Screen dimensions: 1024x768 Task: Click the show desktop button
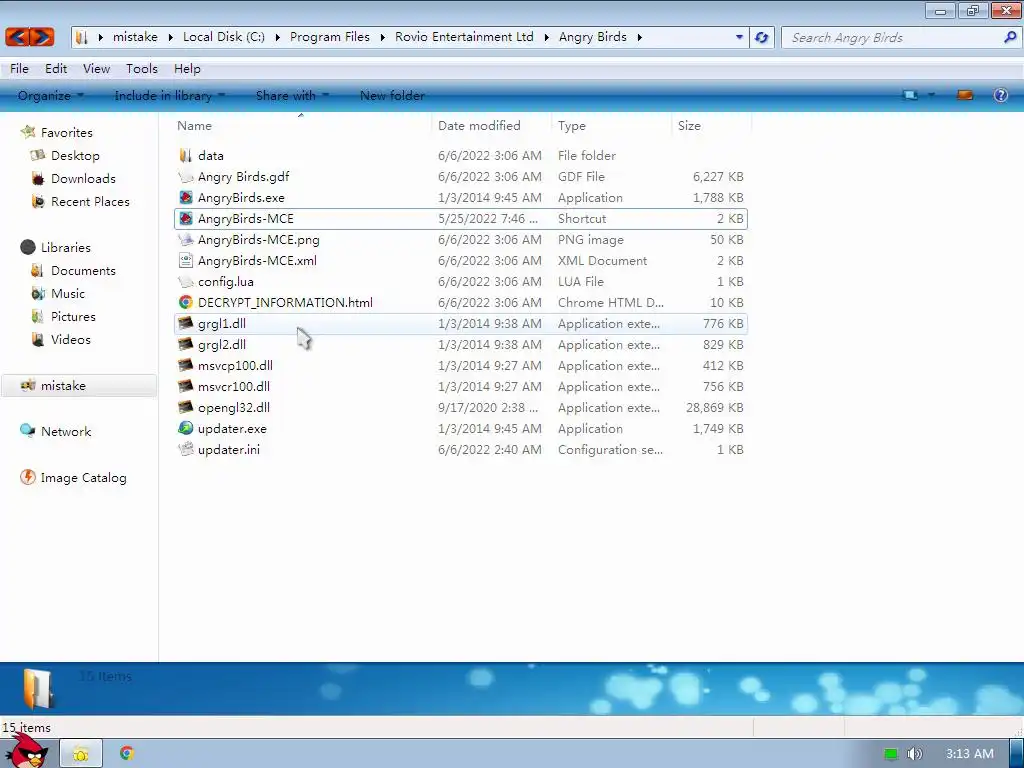[x=1016, y=754]
